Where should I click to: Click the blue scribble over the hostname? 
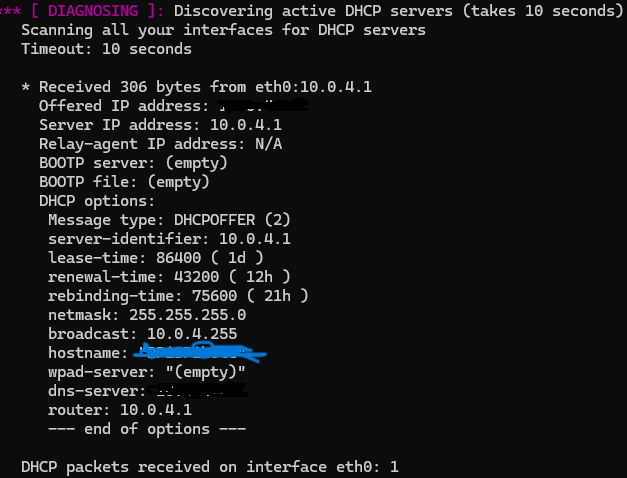(x=200, y=352)
